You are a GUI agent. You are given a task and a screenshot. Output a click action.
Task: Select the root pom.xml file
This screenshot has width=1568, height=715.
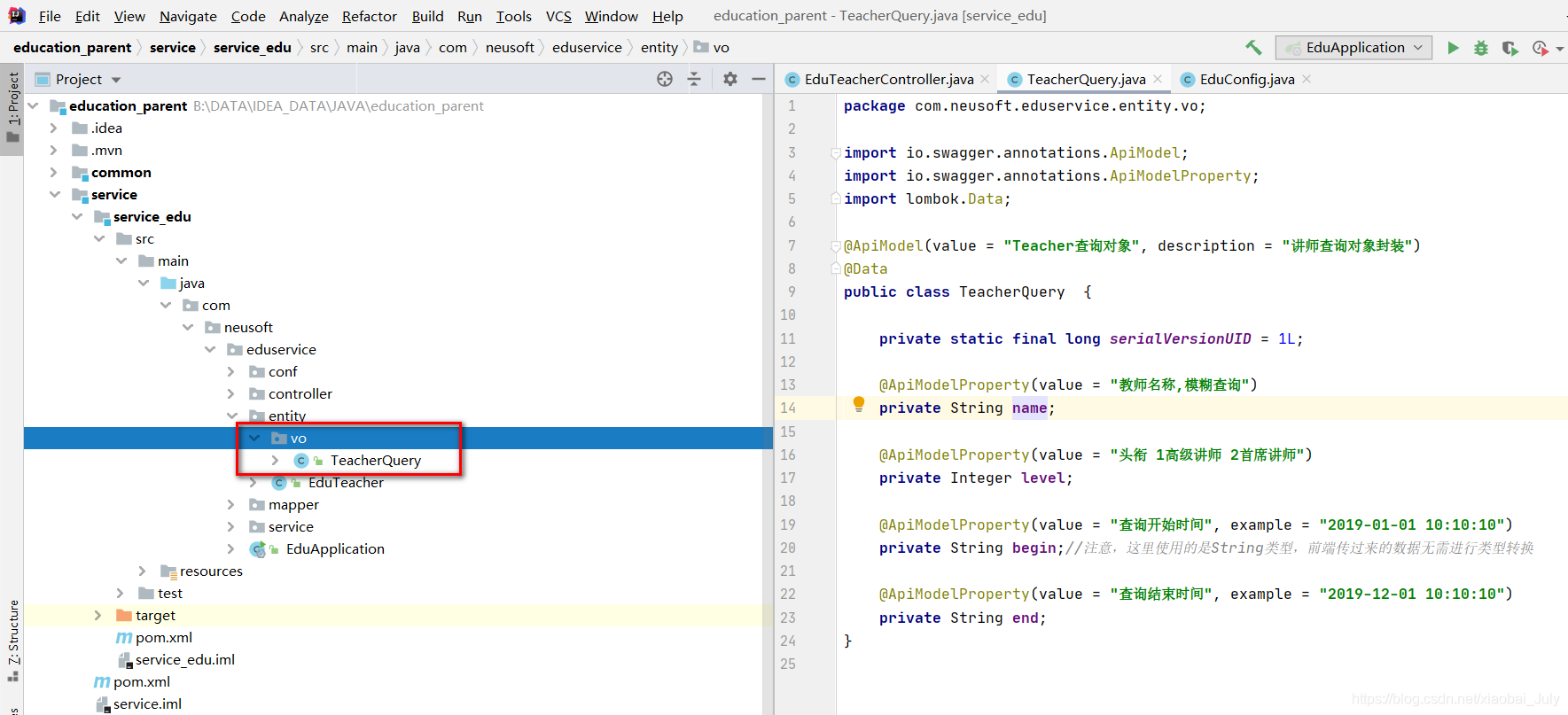click(x=141, y=681)
